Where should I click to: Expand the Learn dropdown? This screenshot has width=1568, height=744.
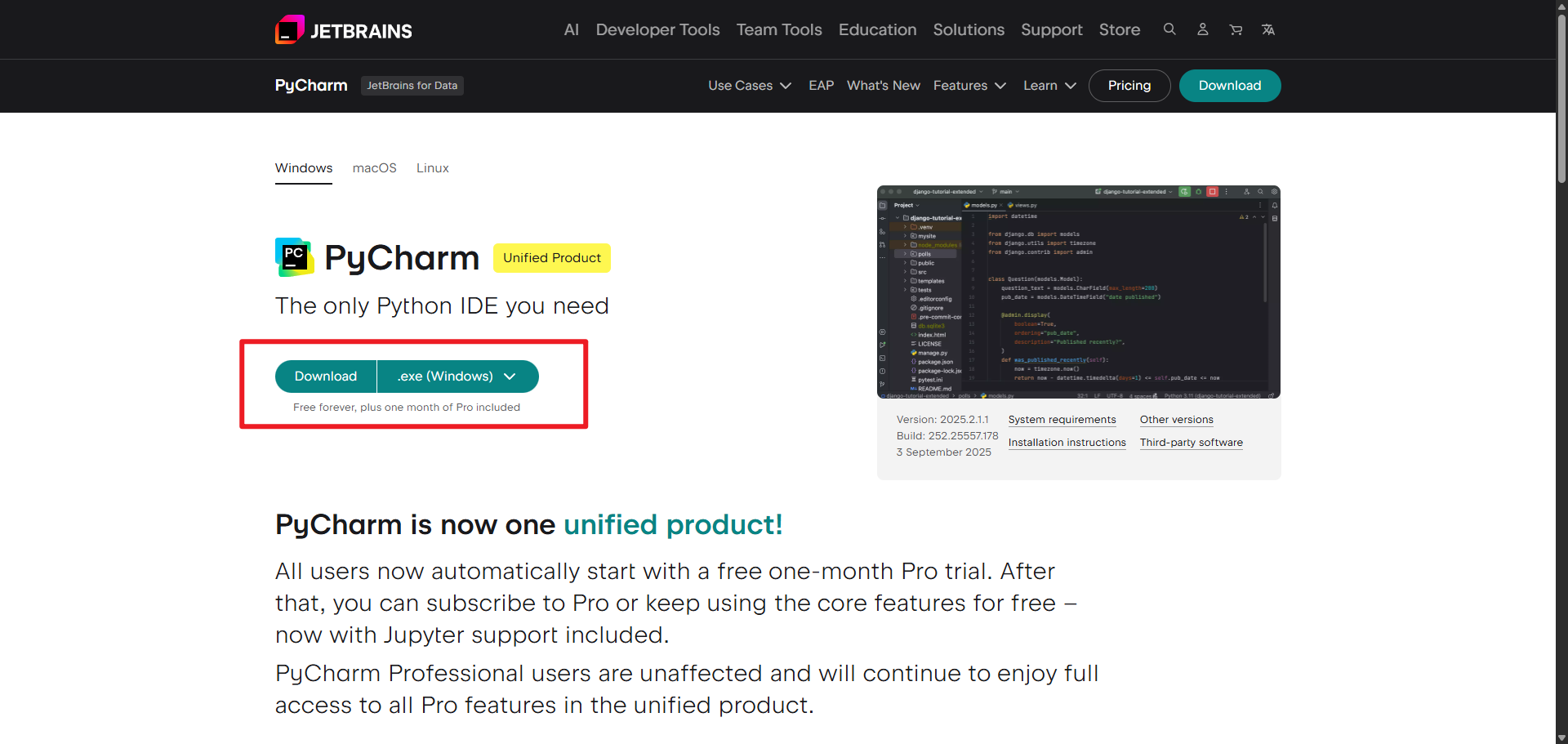coord(1049,86)
